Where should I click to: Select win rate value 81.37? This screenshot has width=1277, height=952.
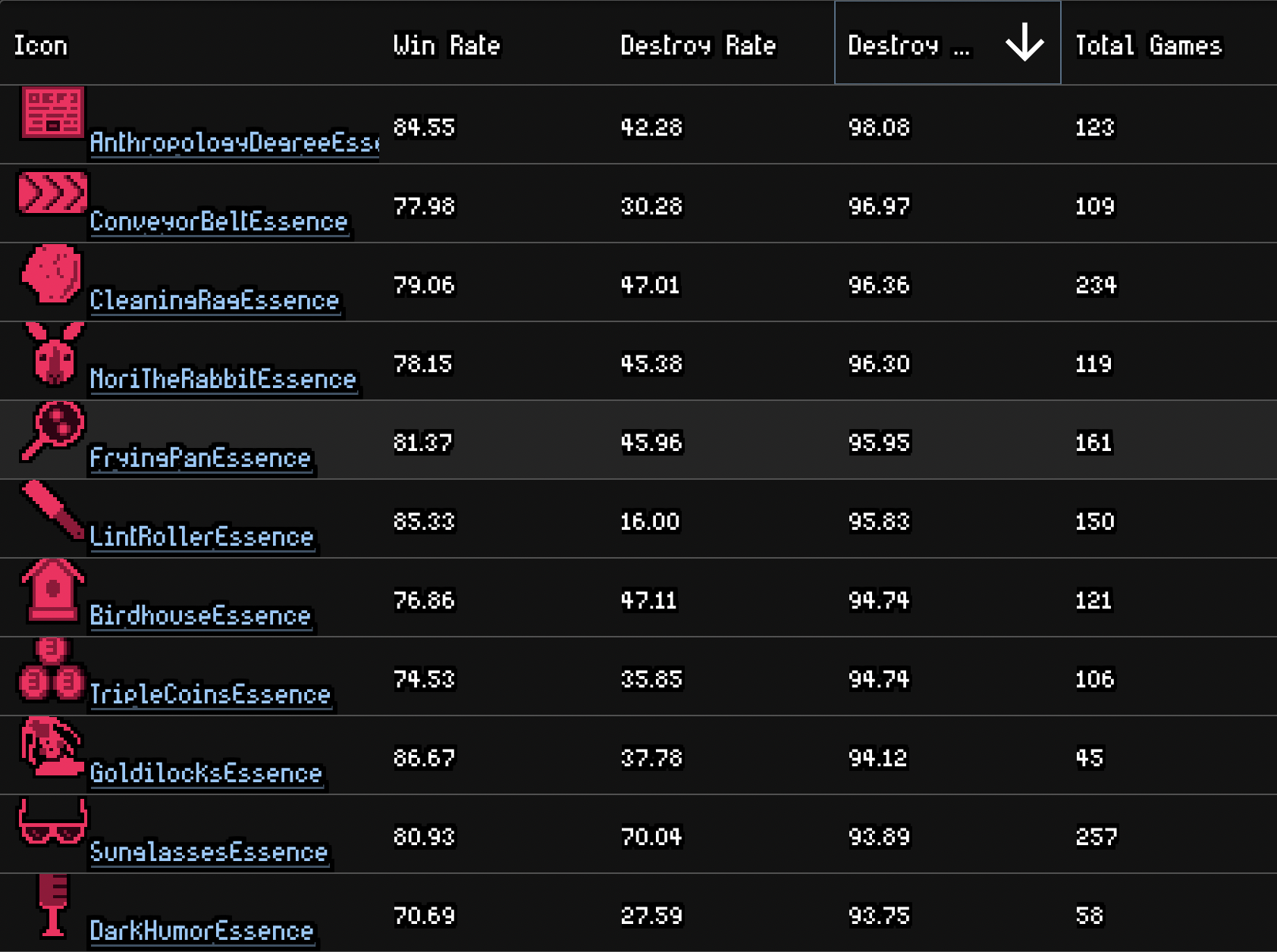point(422,442)
